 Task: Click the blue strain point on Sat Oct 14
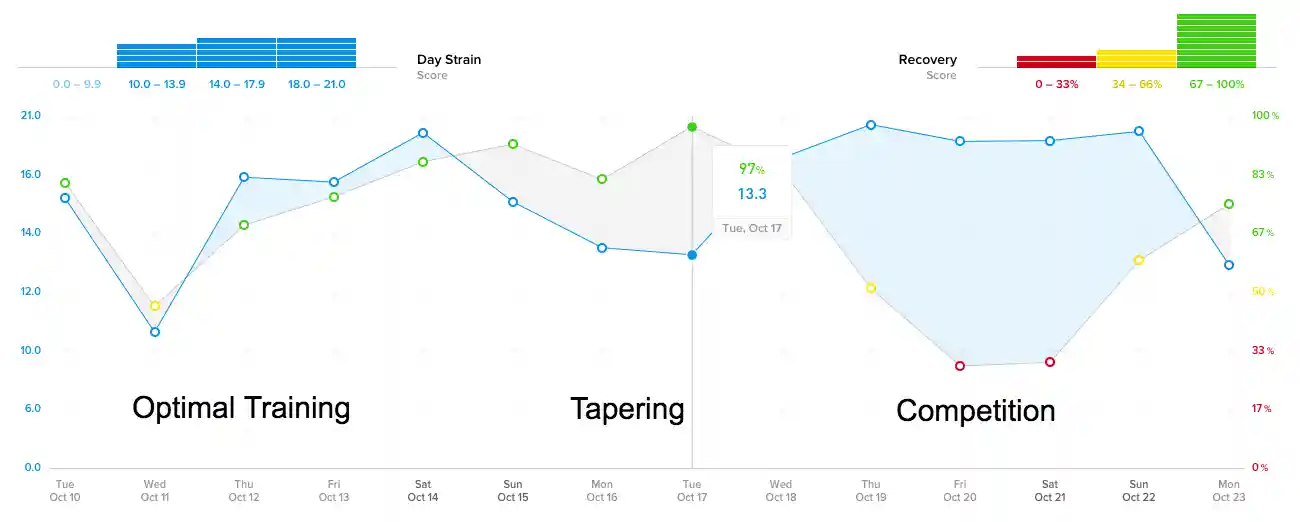(x=423, y=133)
